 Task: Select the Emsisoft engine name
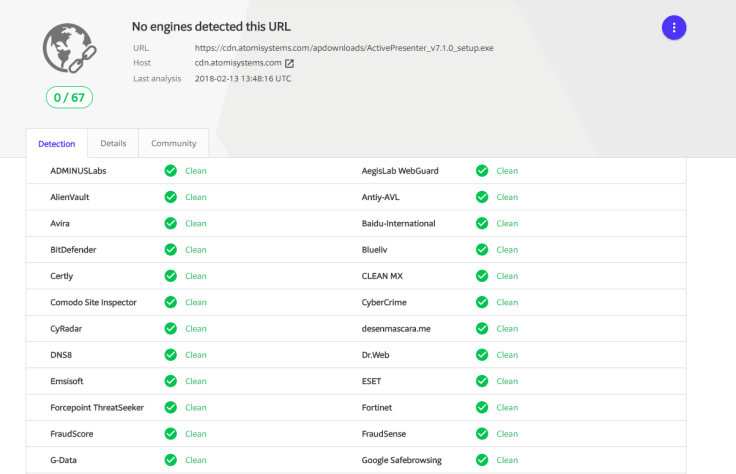coord(67,381)
